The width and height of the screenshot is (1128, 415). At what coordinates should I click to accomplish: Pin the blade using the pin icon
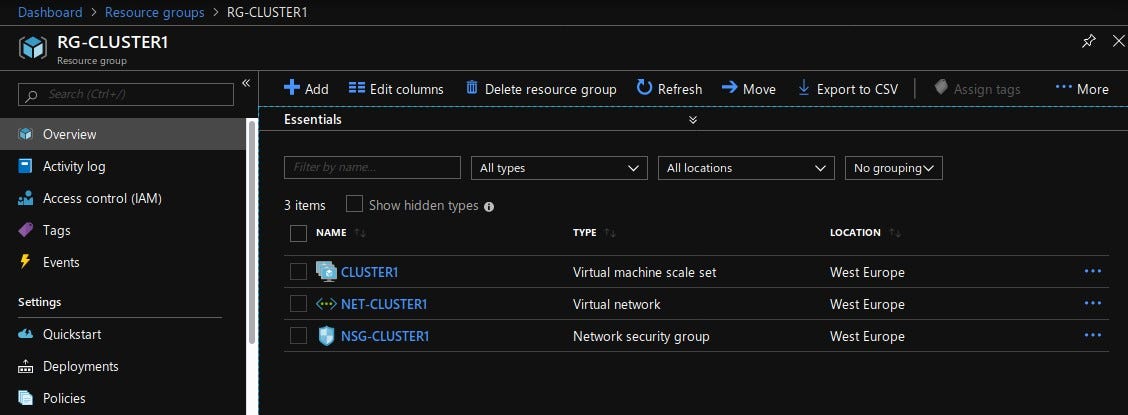[1088, 42]
